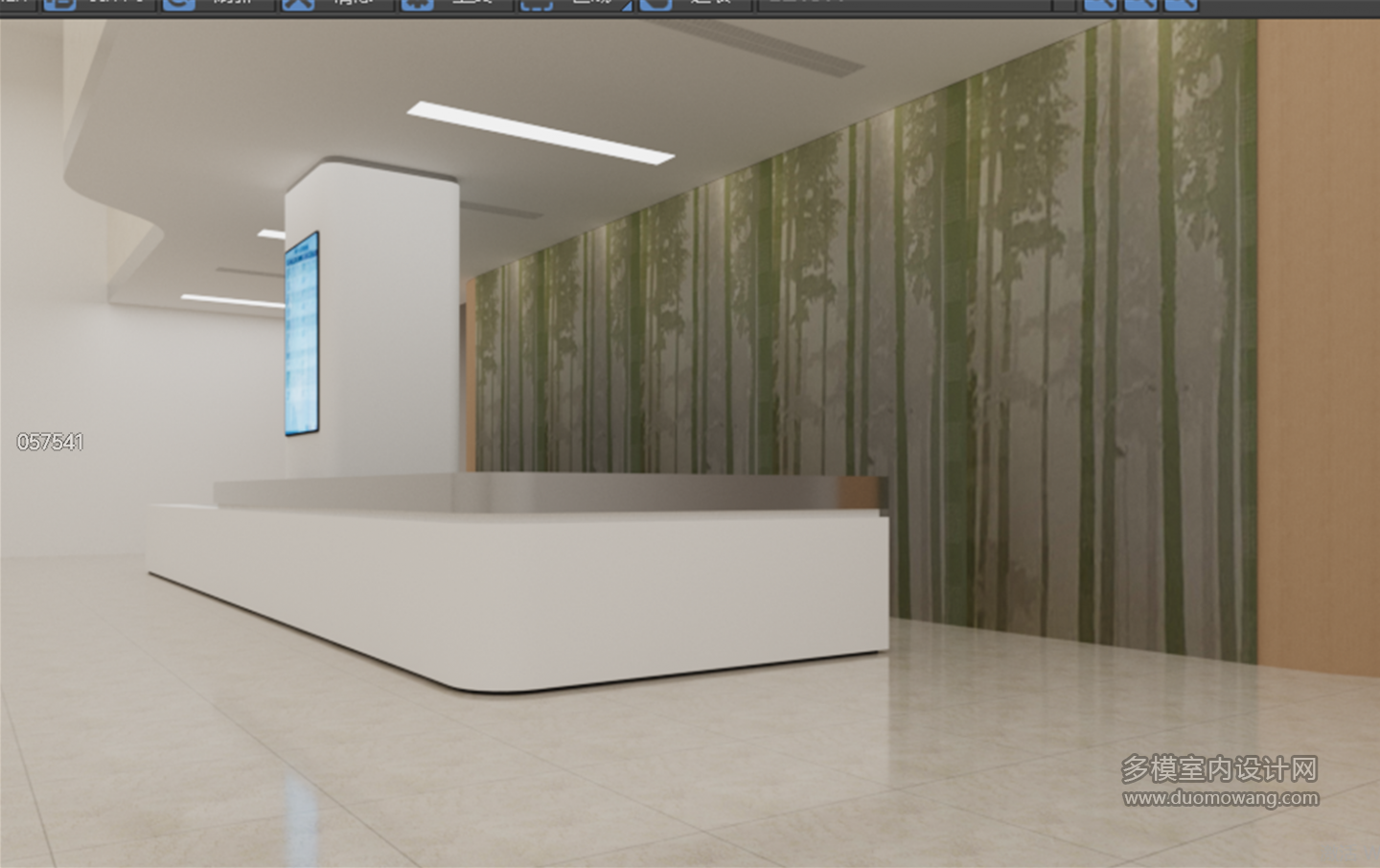Click the blue circular arrow toolbar icon
The image size is (1380, 868).
178,4
